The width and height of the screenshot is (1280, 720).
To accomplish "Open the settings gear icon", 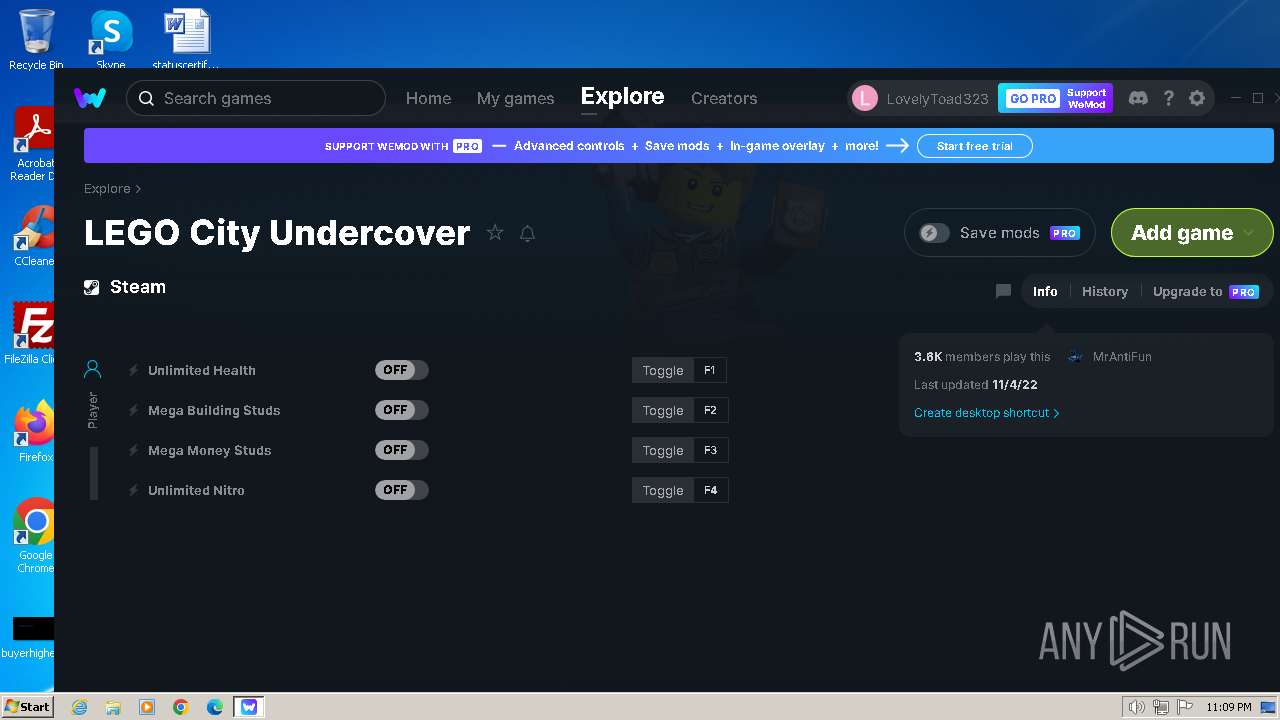I will 1197,98.
